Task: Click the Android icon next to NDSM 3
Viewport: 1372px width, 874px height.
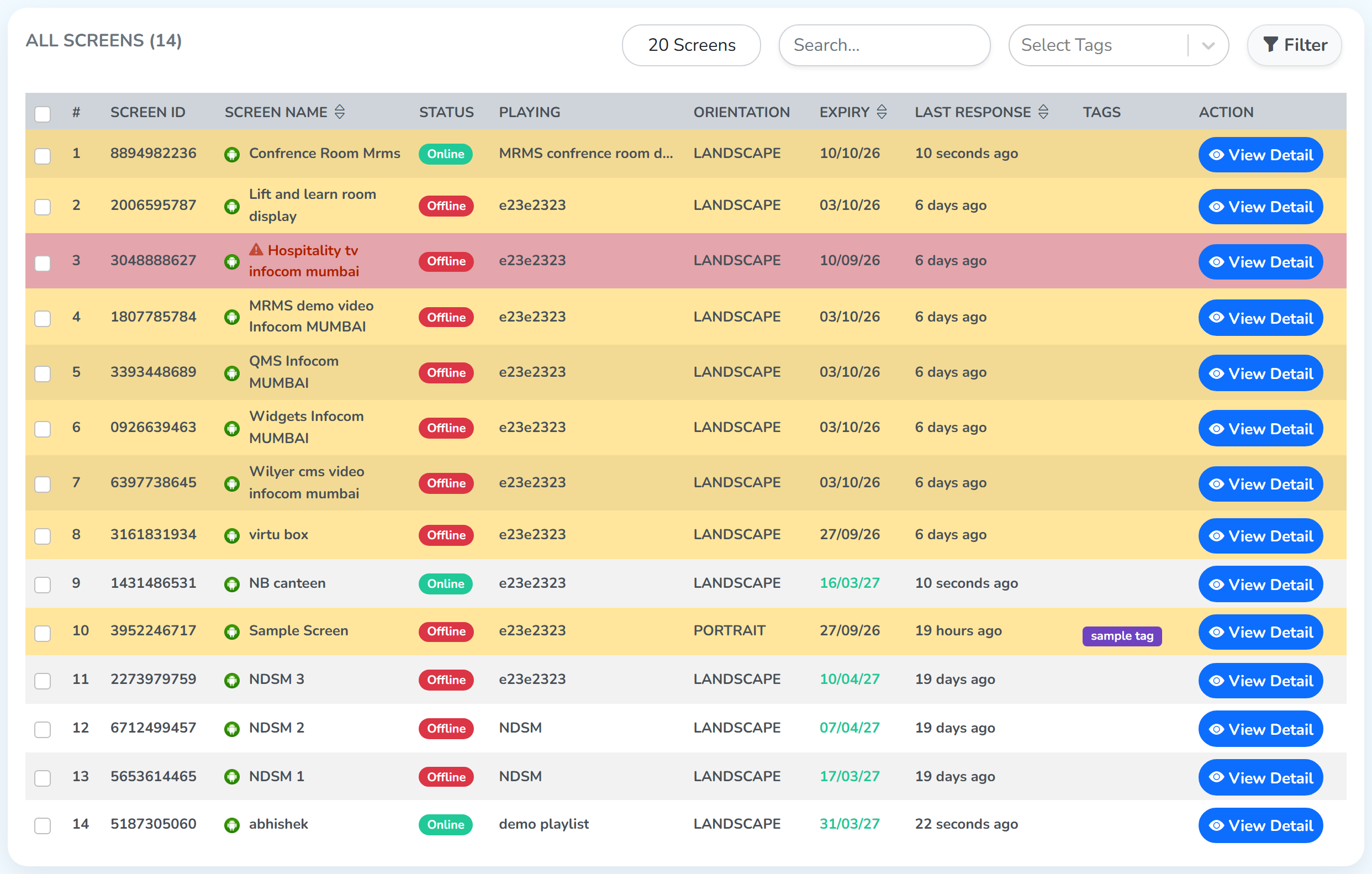Action: tap(232, 680)
